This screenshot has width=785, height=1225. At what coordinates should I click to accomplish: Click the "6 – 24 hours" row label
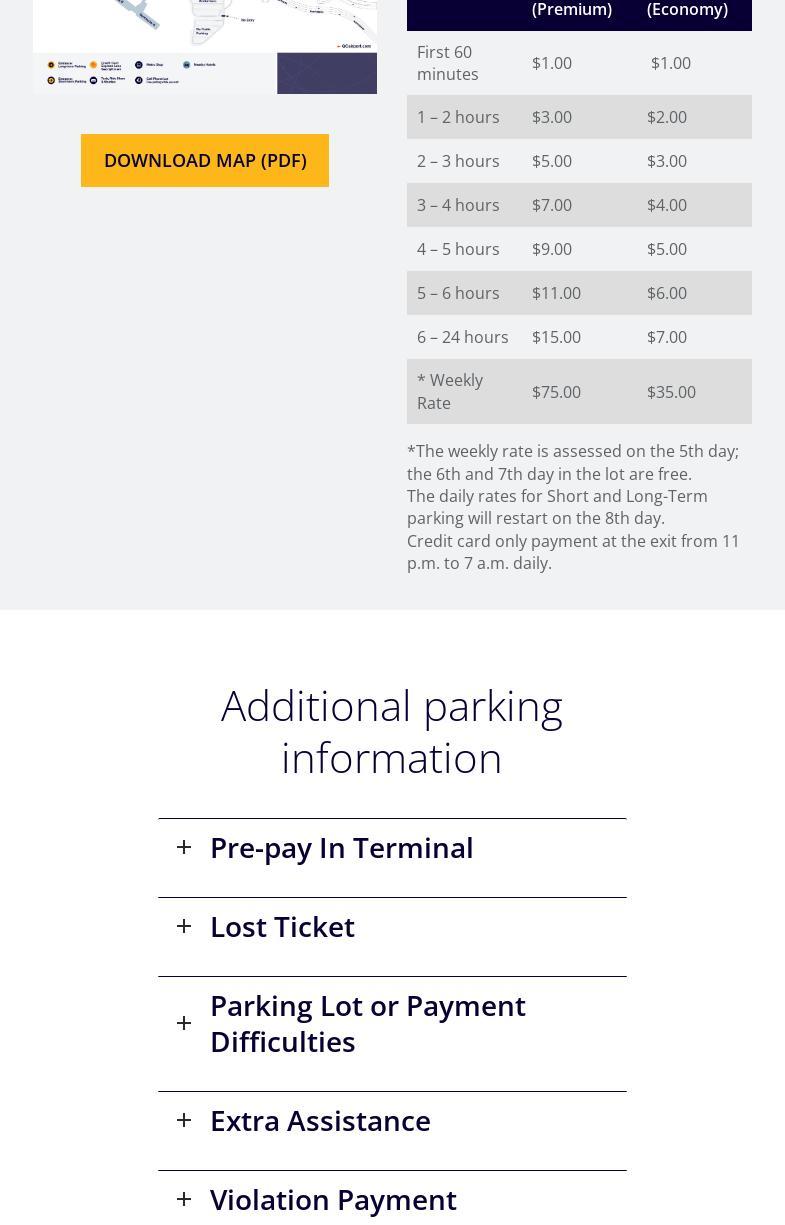pos(462,337)
